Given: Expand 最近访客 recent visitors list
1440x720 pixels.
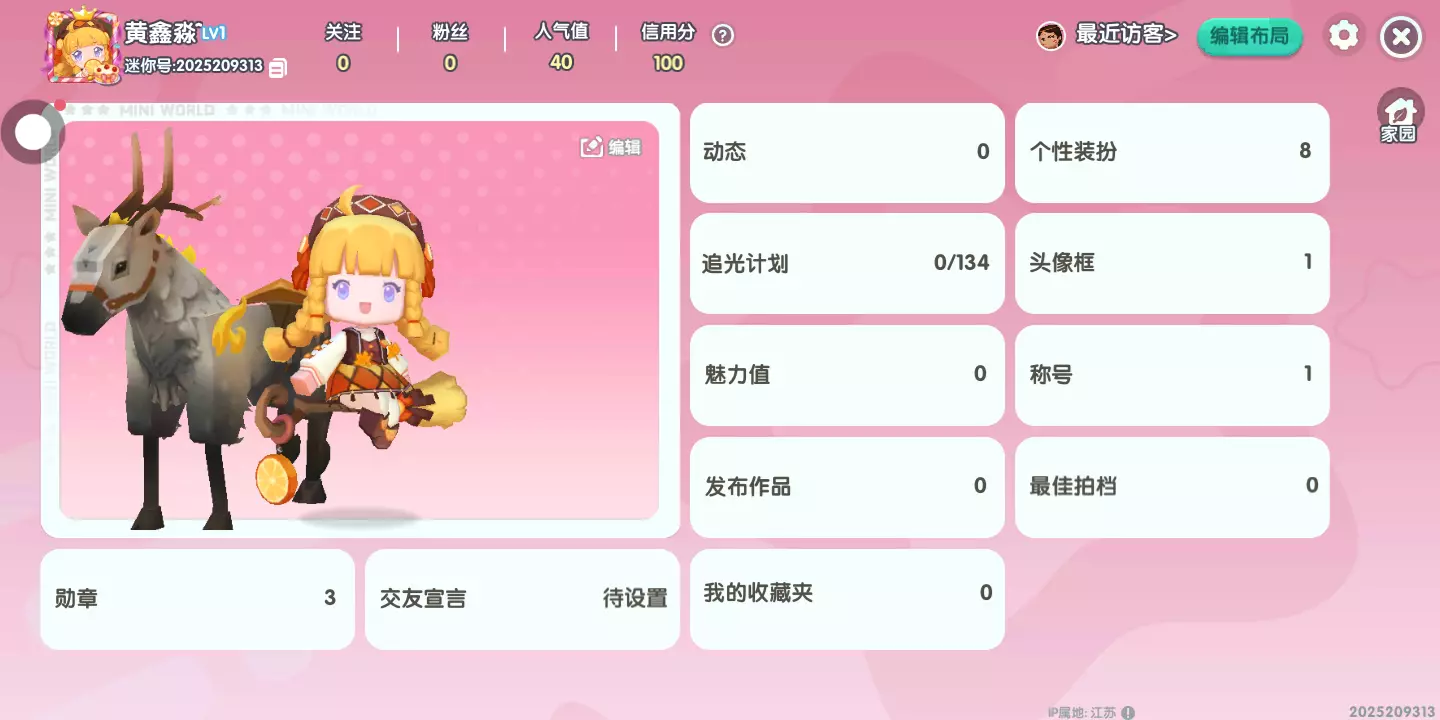Looking at the screenshot, I should 1127,35.
